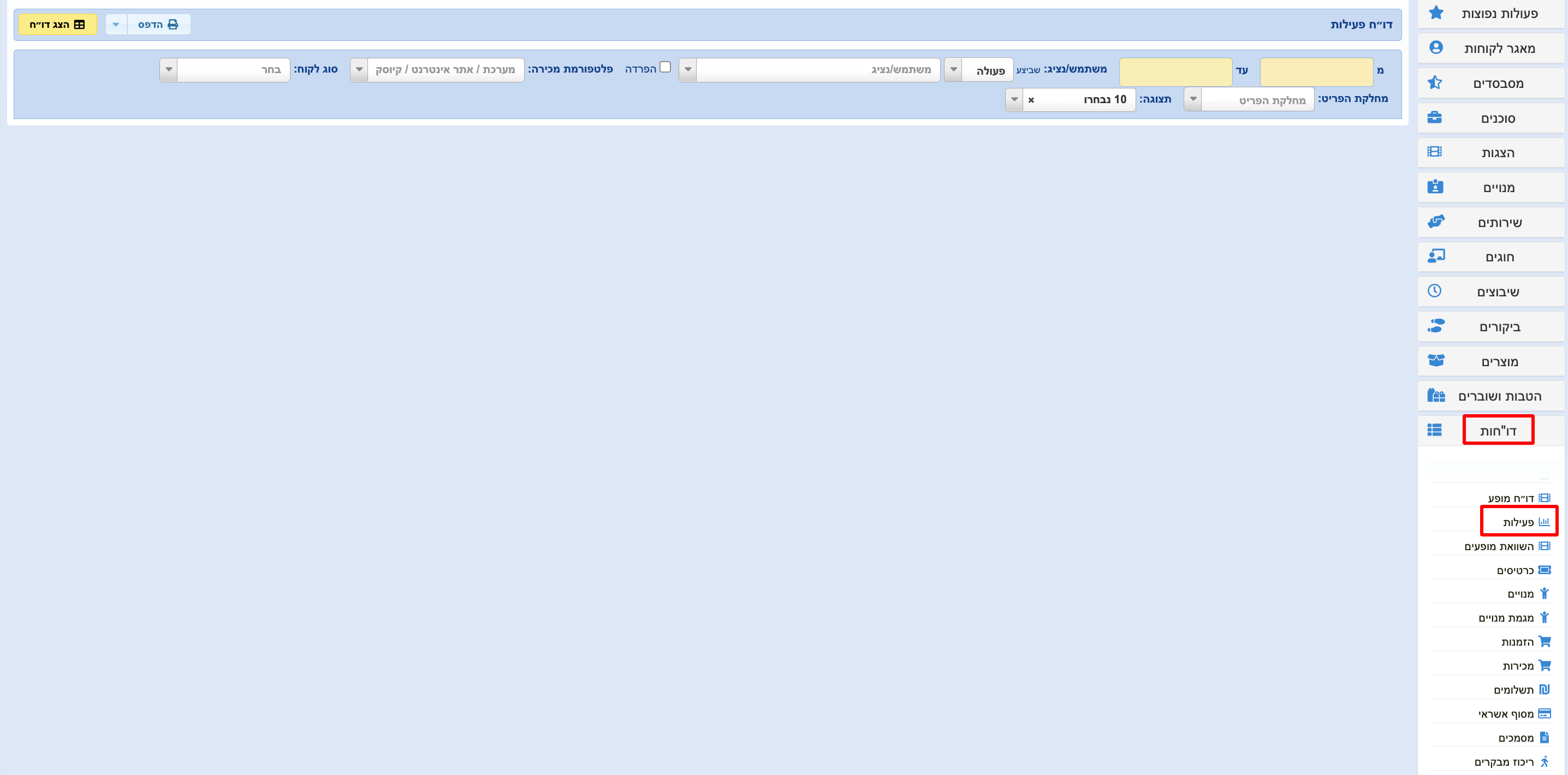Click the half-star icon beside מסבסדים

pos(1435,82)
